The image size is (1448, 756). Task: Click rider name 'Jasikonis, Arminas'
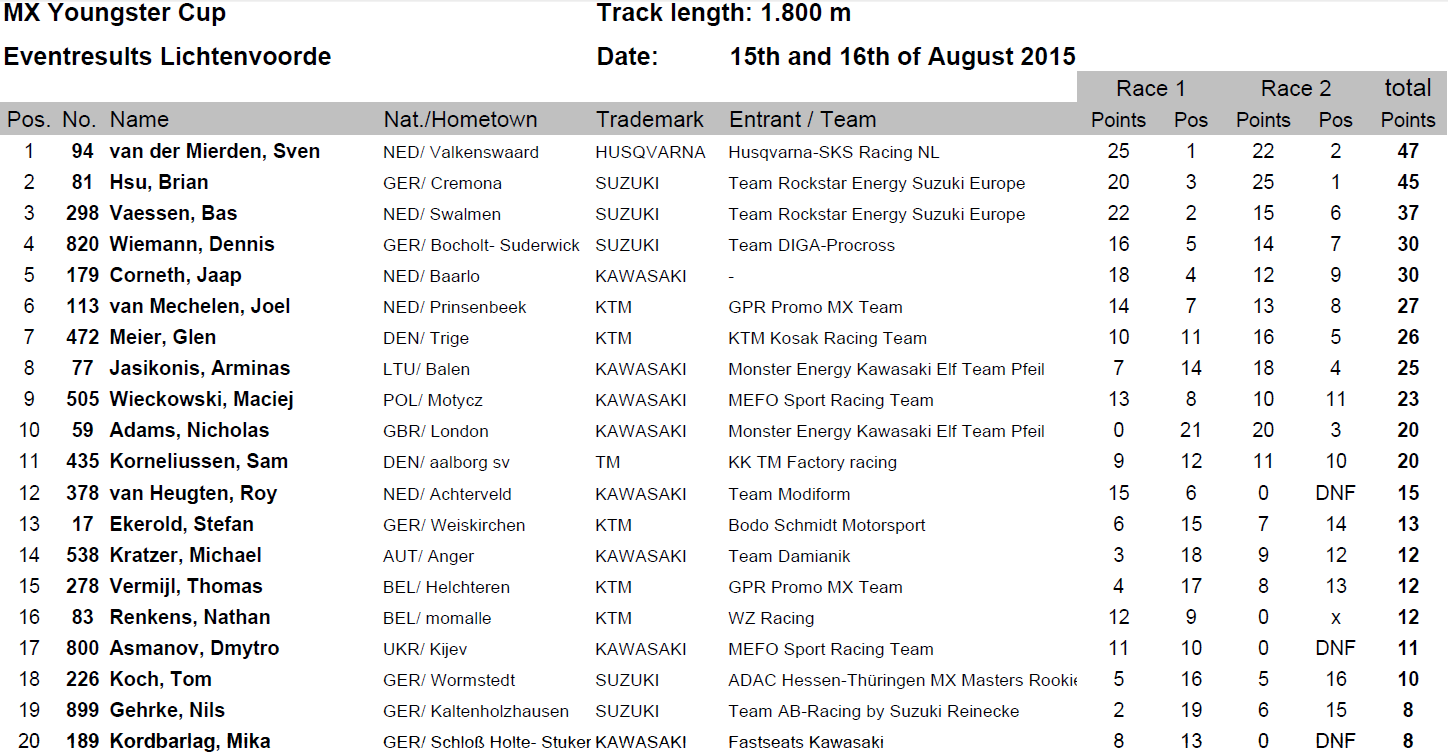pos(200,369)
